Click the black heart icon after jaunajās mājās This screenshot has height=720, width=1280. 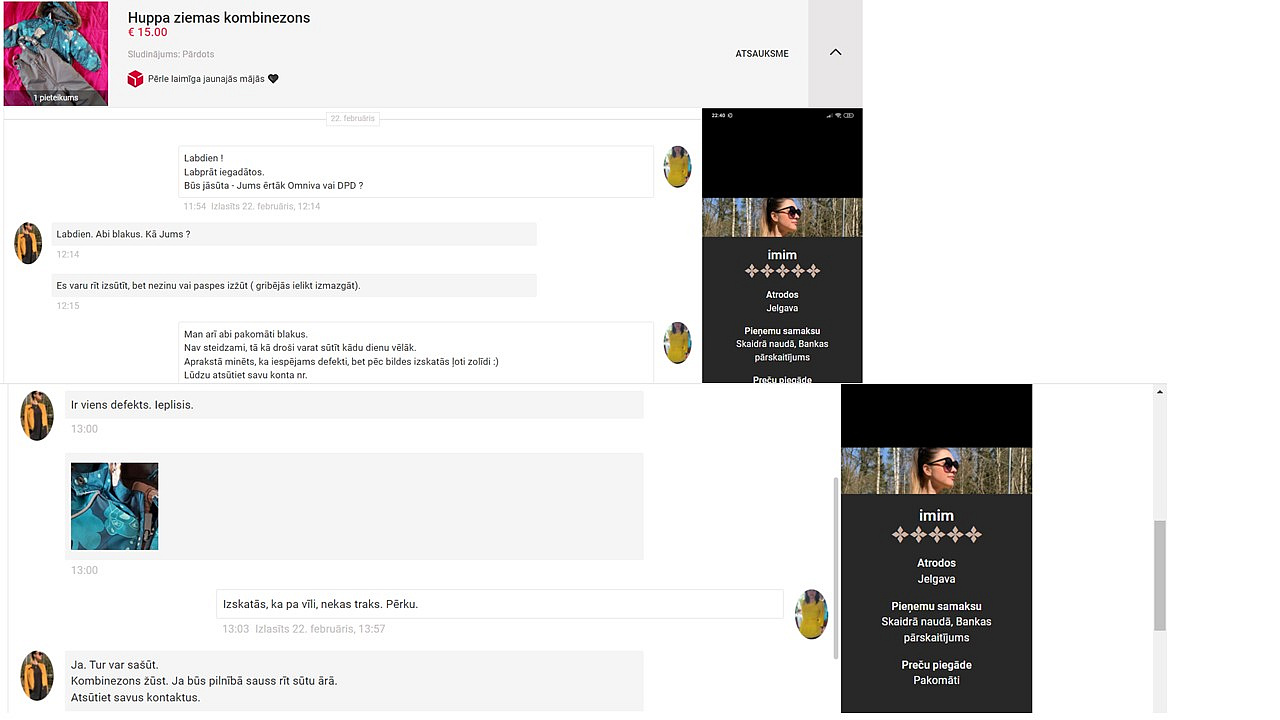[x=273, y=79]
